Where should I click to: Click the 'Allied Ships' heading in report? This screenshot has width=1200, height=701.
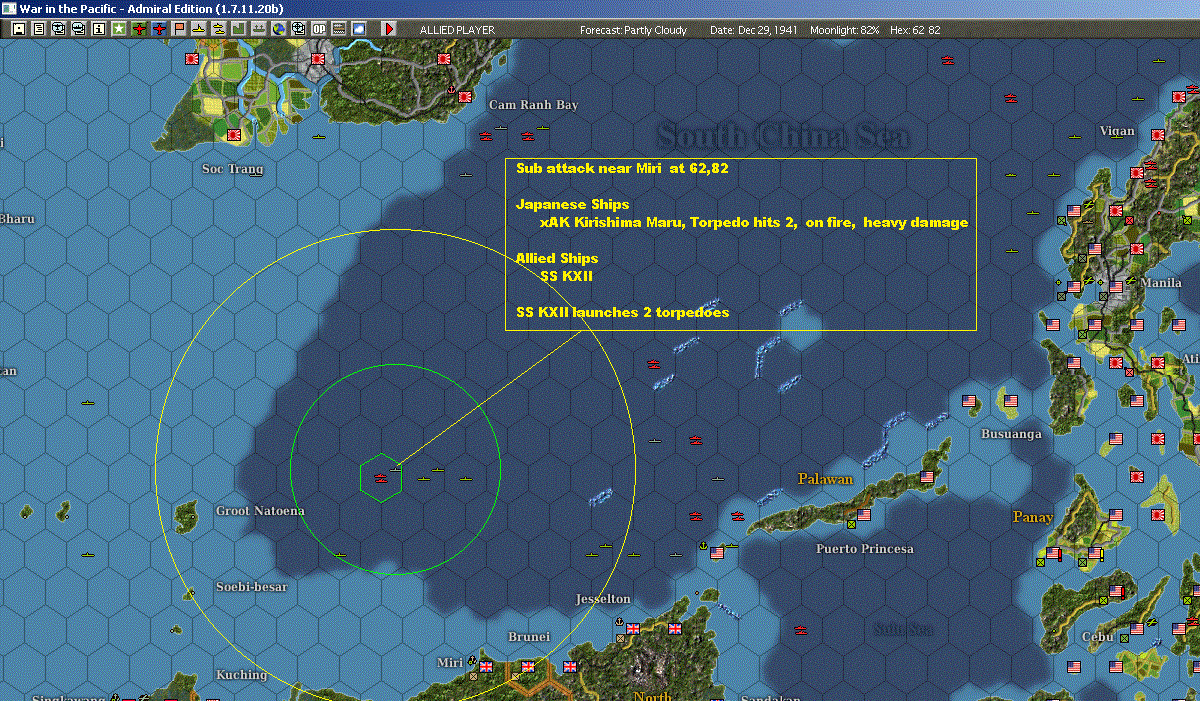tap(557, 258)
